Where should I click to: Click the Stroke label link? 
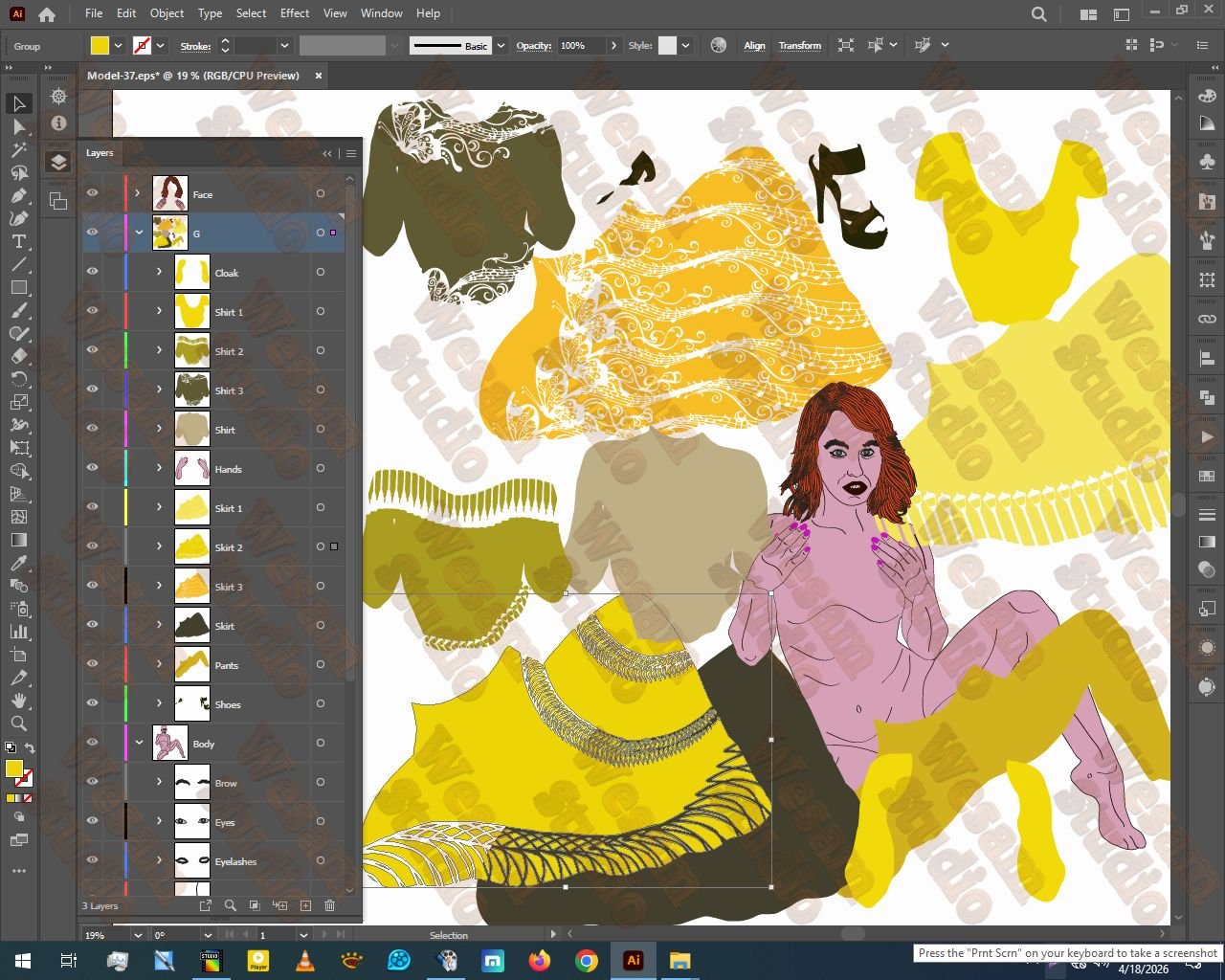[x=195, y=46]
